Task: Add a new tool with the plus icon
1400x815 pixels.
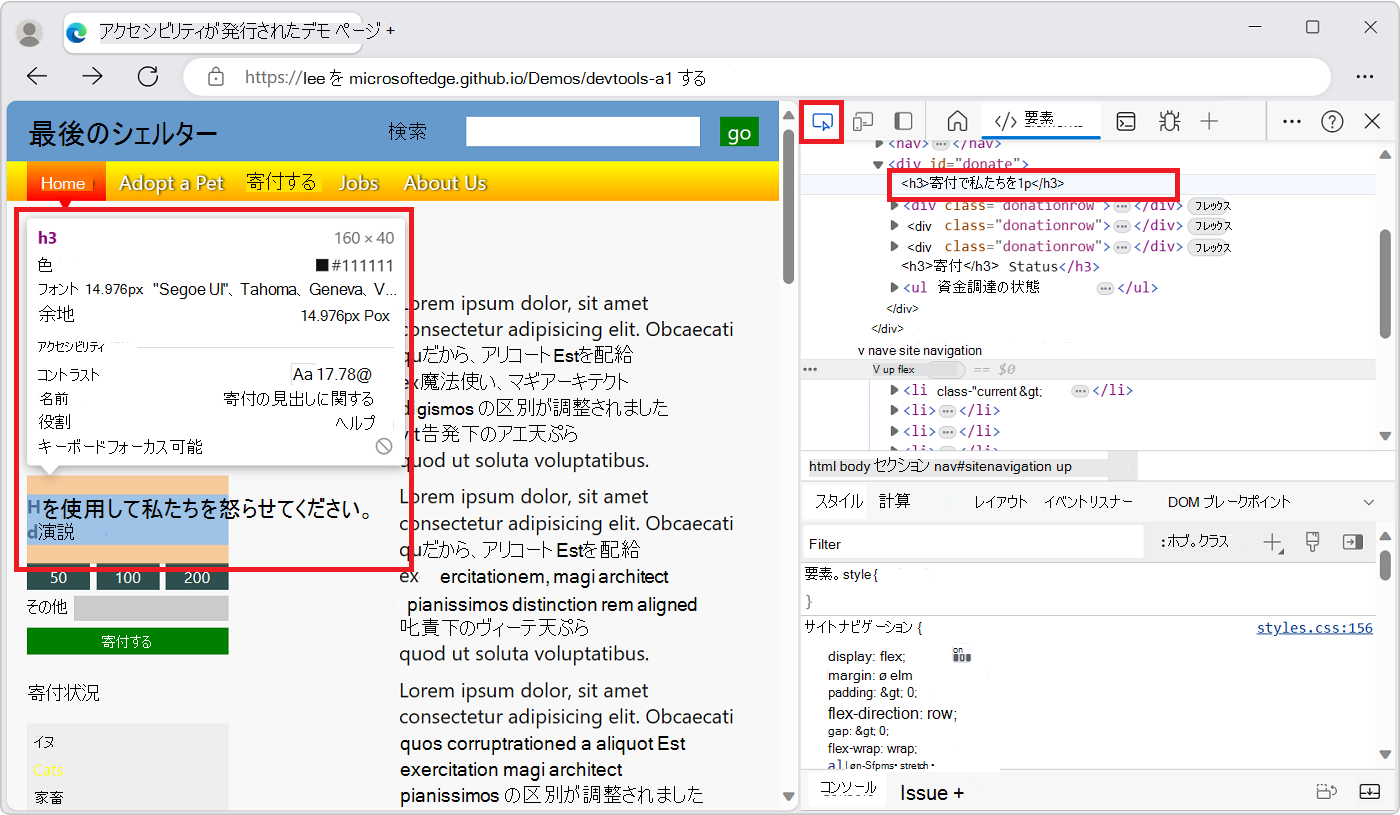Action: [1210, 121]
